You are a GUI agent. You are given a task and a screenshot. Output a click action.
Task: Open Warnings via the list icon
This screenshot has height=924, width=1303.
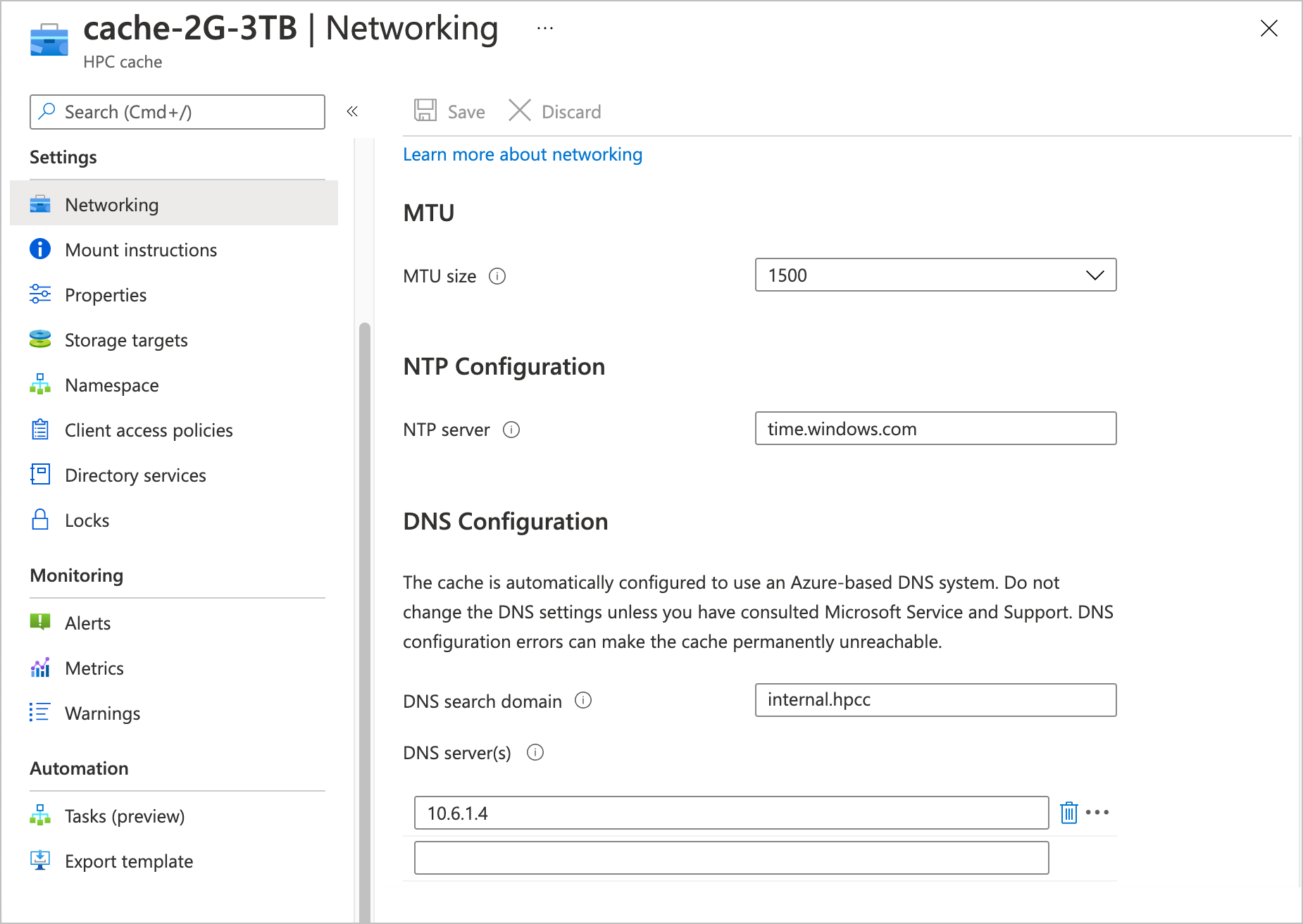[40, 713]
